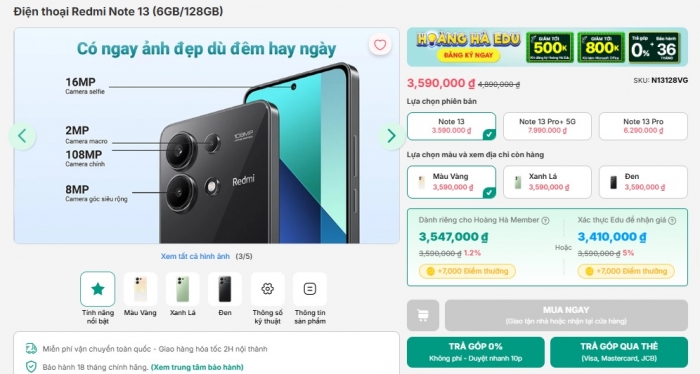Open Xem trung tâm bảo hành link
The image size is (700, 374).
tap(197, 367)
